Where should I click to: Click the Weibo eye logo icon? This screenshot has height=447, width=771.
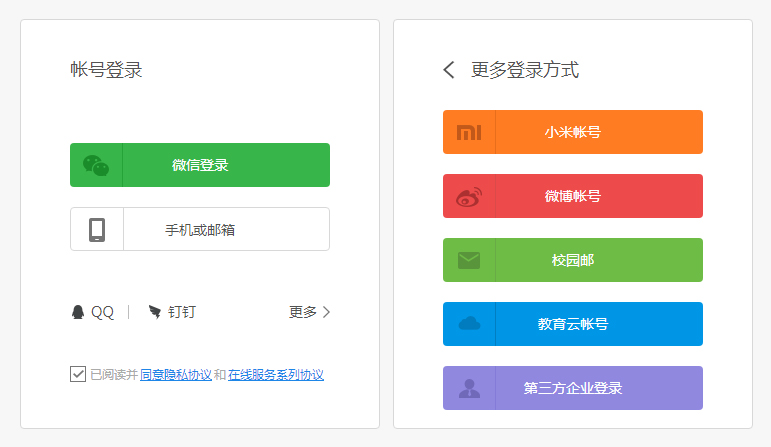click(469, 197)
